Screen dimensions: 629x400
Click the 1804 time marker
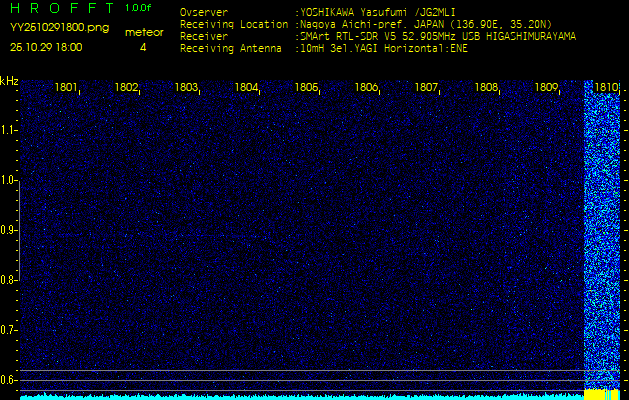[x=246, y=87]
